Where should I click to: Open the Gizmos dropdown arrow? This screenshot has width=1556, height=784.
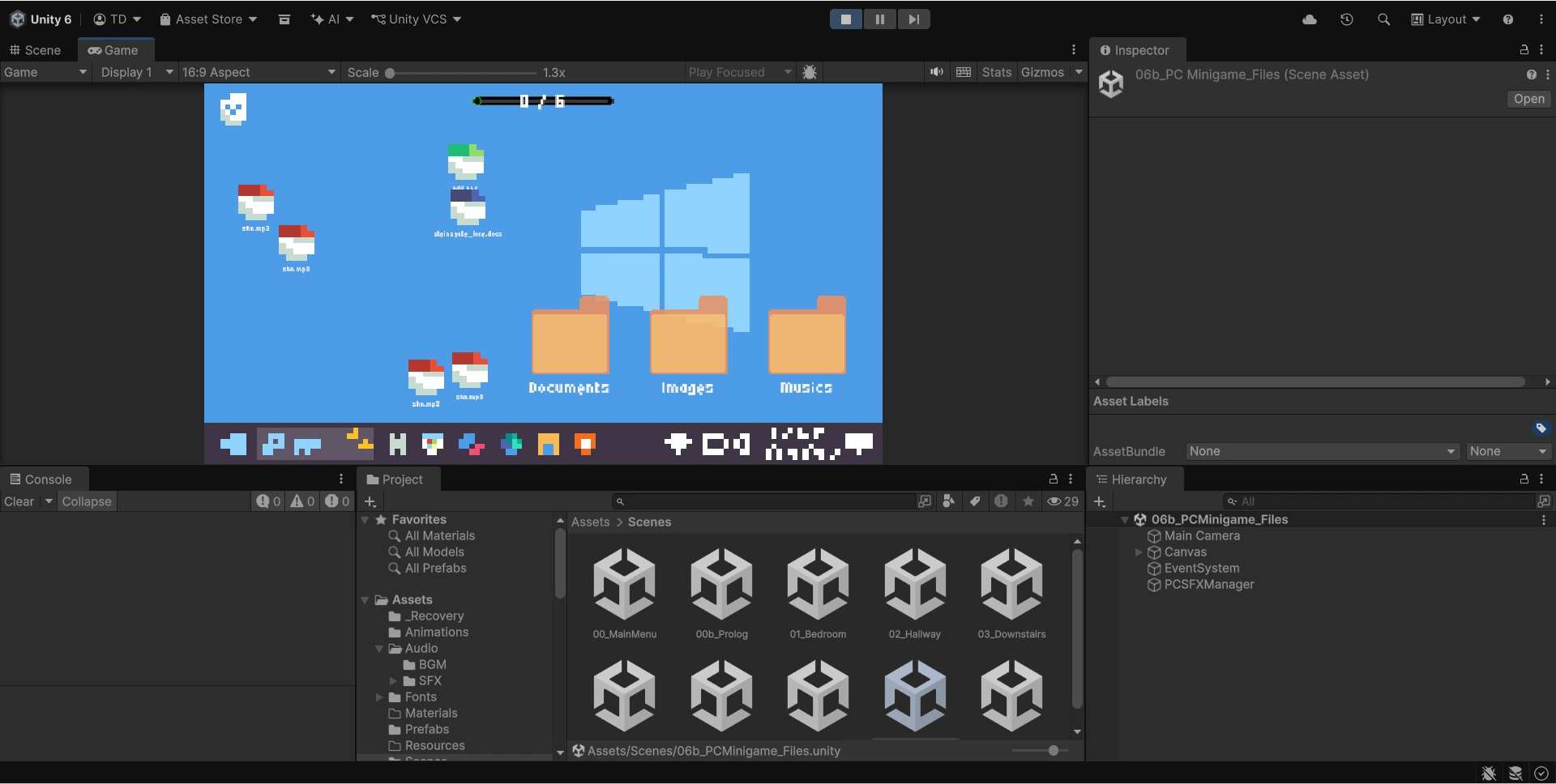point(1079,72)
